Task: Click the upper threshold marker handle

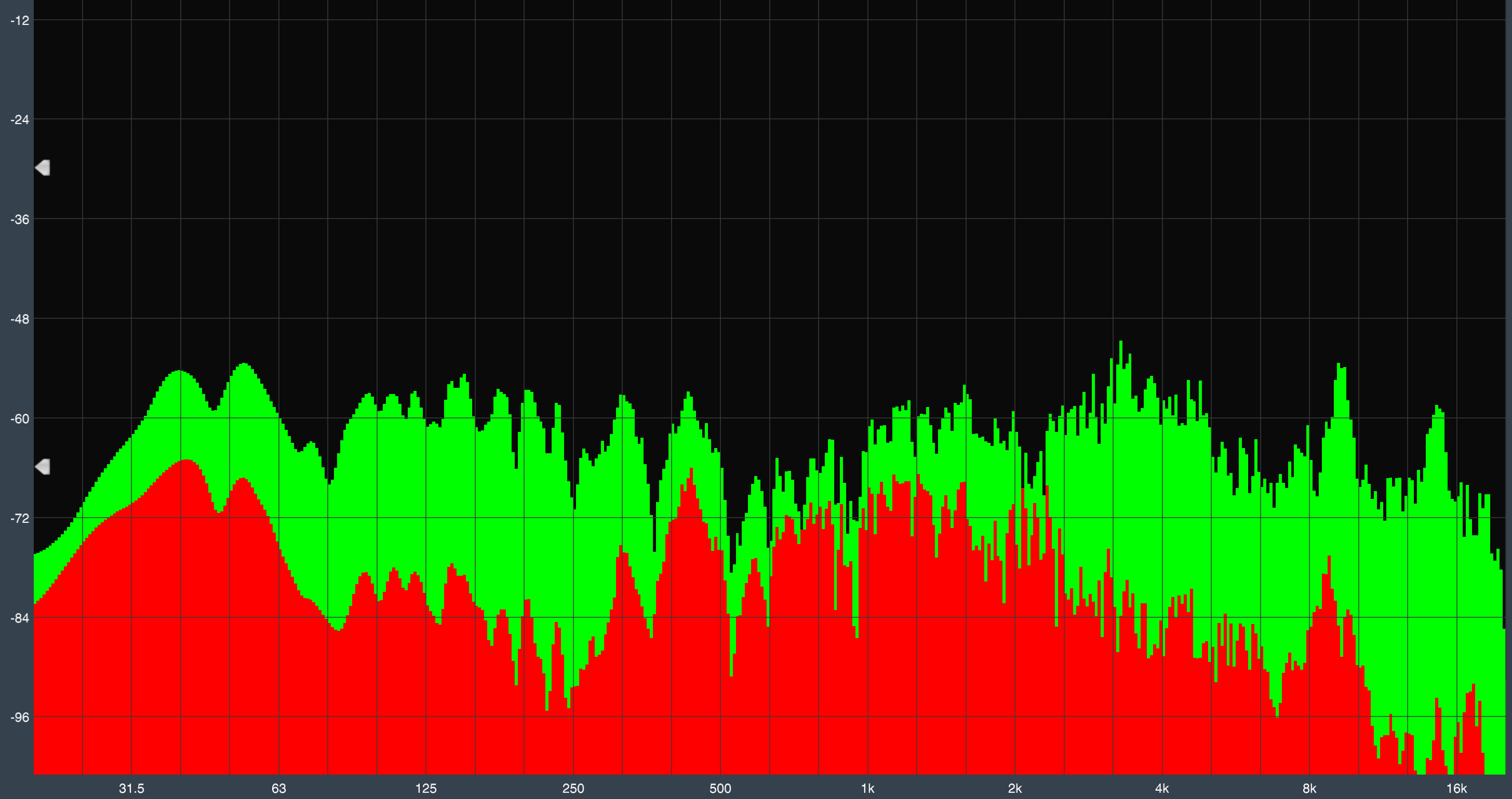Action: coord(43,168)
